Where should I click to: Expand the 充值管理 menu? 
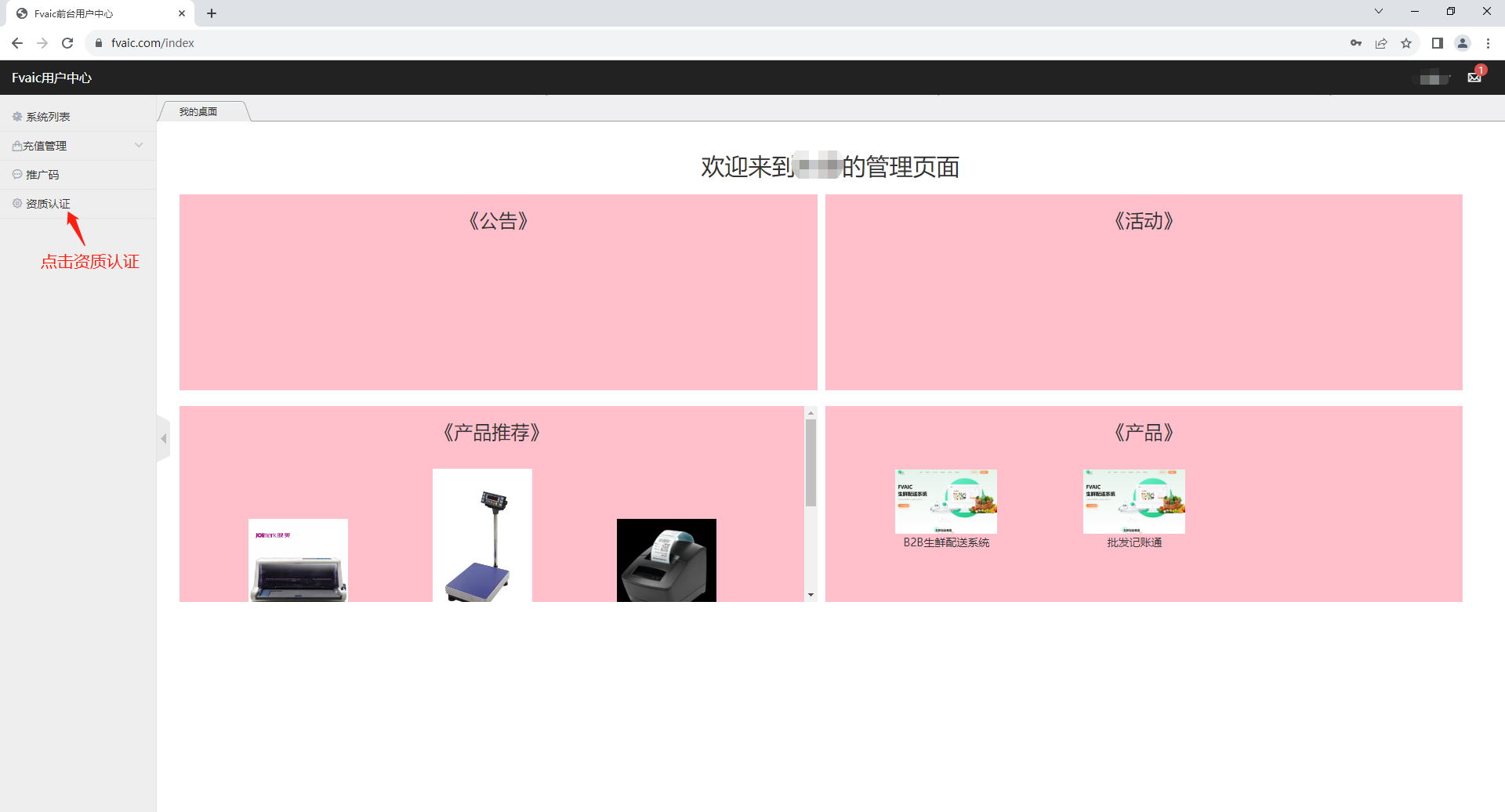tap(77, 146)
